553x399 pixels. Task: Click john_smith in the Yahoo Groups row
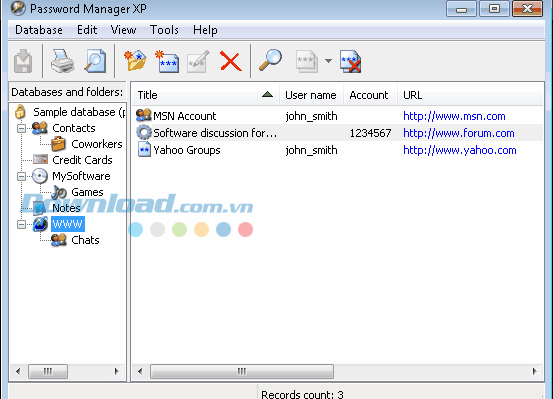click(311, 150)
